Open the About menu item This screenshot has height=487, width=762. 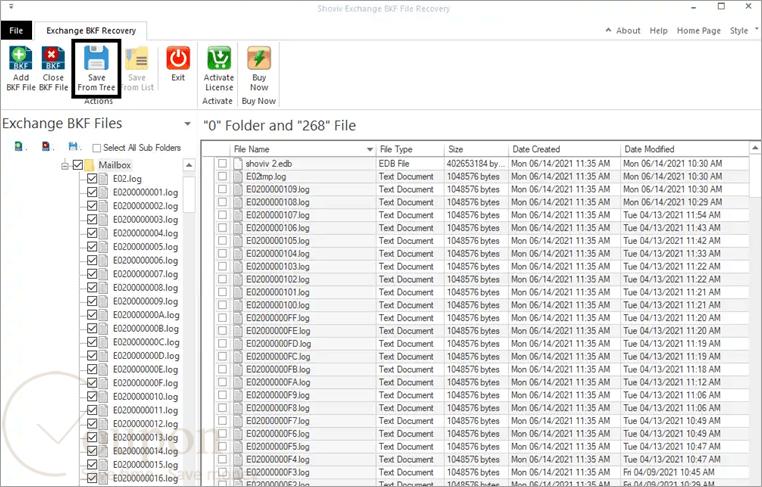tap(628, 31)
